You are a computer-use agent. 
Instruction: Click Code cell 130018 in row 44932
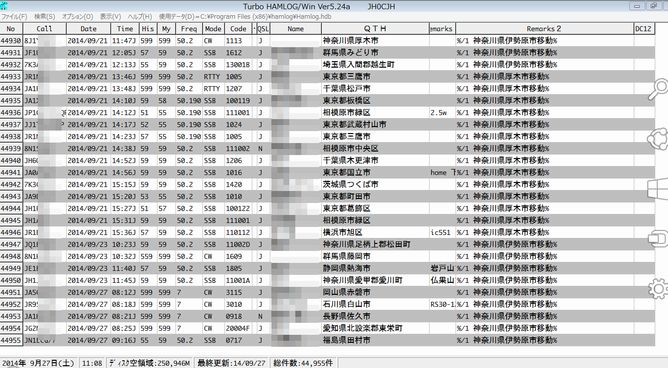238,65
